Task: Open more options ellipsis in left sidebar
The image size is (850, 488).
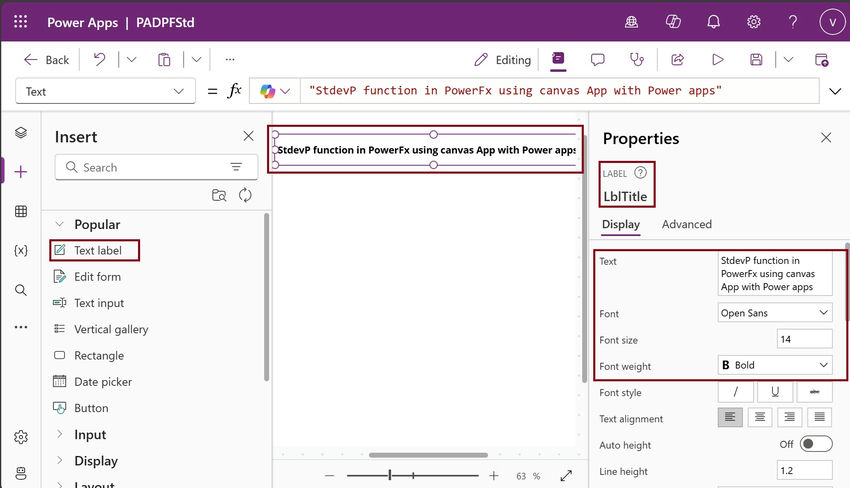Action: pyautogui.click(x=21, y=328)
